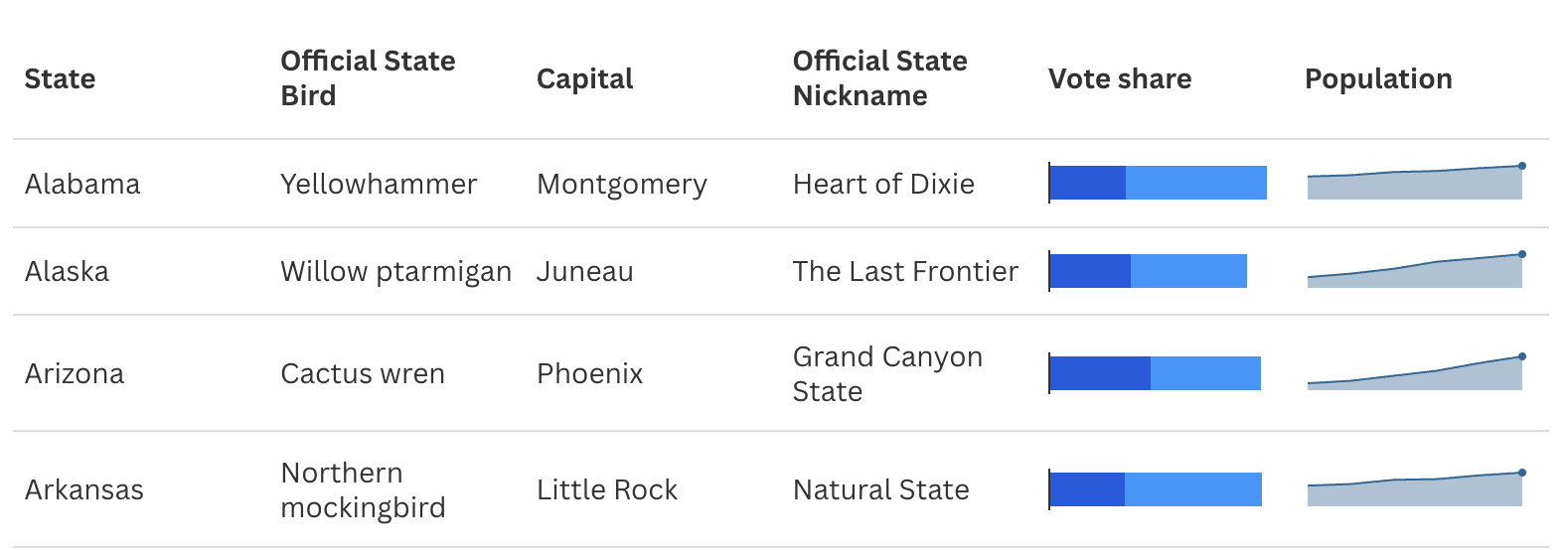Click Alaska's light blue vote share segment
Image resolution: width=1568 pixels, height=550 pixels.
tap(1188, 271)
